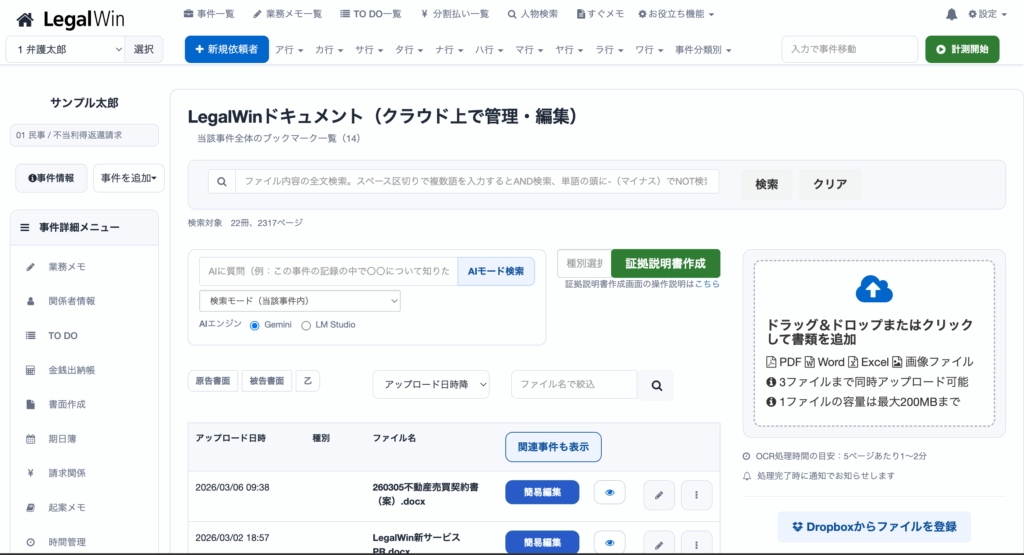Open three-dot menu for 260305不動産売買契約書 file
Viewport: 1024px width, 555px height.
pyautogui.click(x=696, y=492)
